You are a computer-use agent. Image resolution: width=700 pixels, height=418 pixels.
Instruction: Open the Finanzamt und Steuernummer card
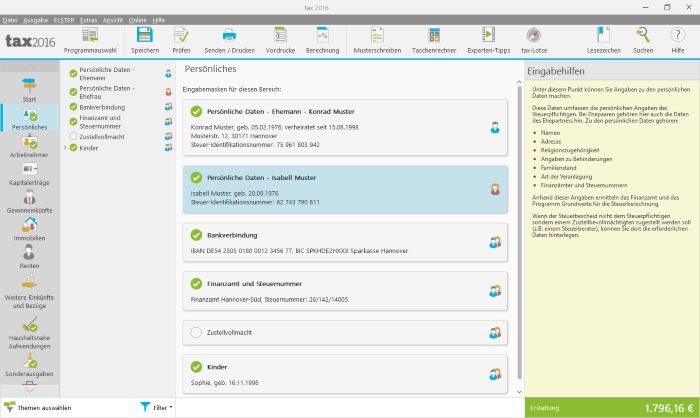pyautogui.click(x=345, y=291)
